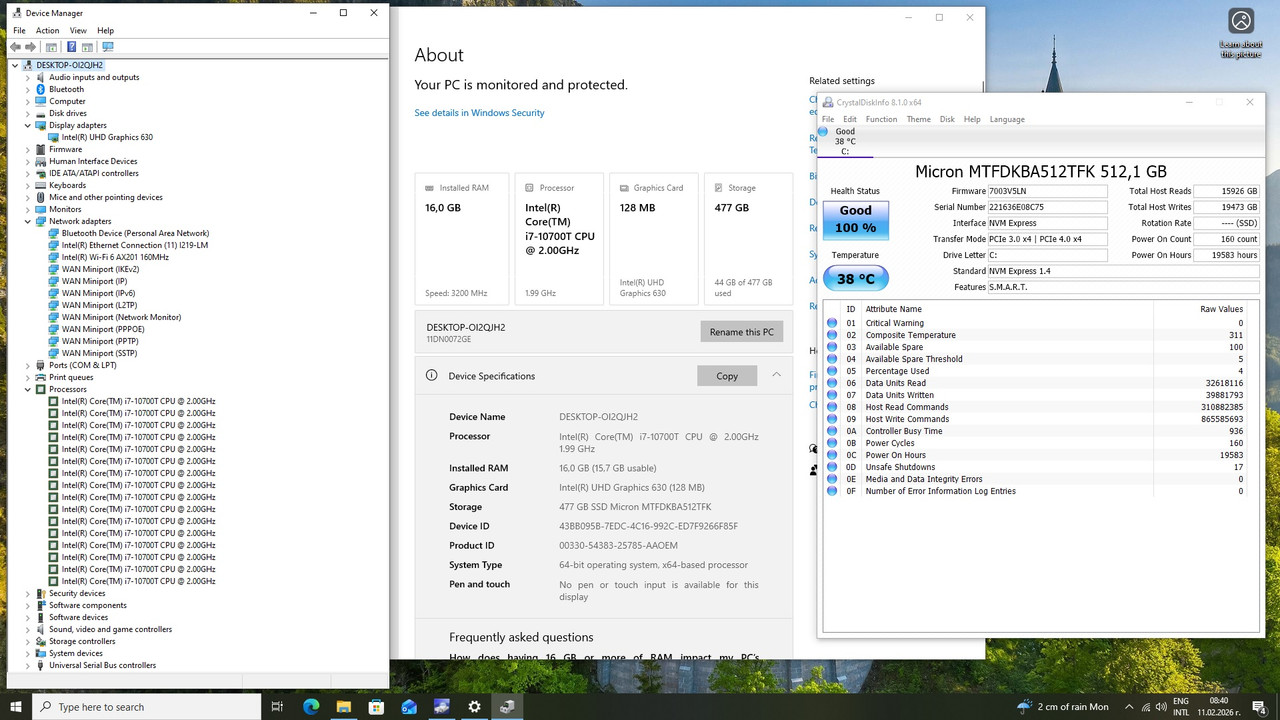Image resolution: width=1280 pixels, height=720 pixels.
Task: Click the Universal Serial Bus controllers icon
Action: click(x=41, y=665)
